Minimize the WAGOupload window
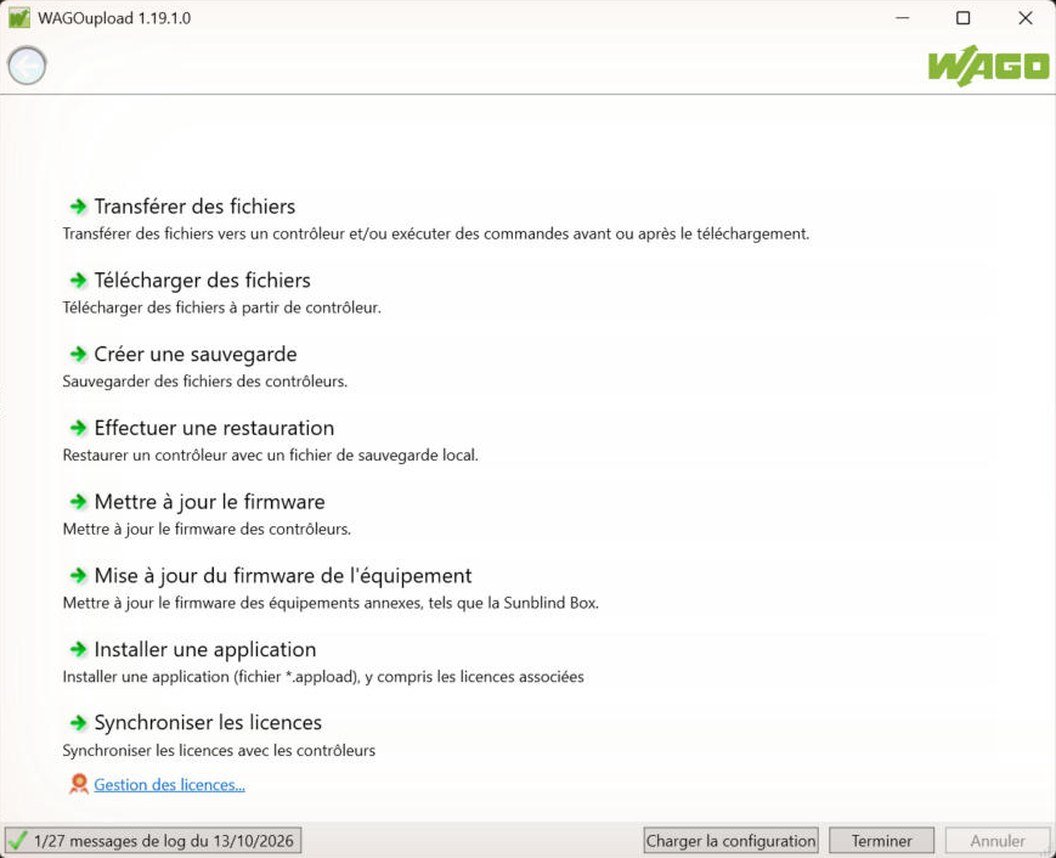The image size is (1056, 858). [902, 18]
